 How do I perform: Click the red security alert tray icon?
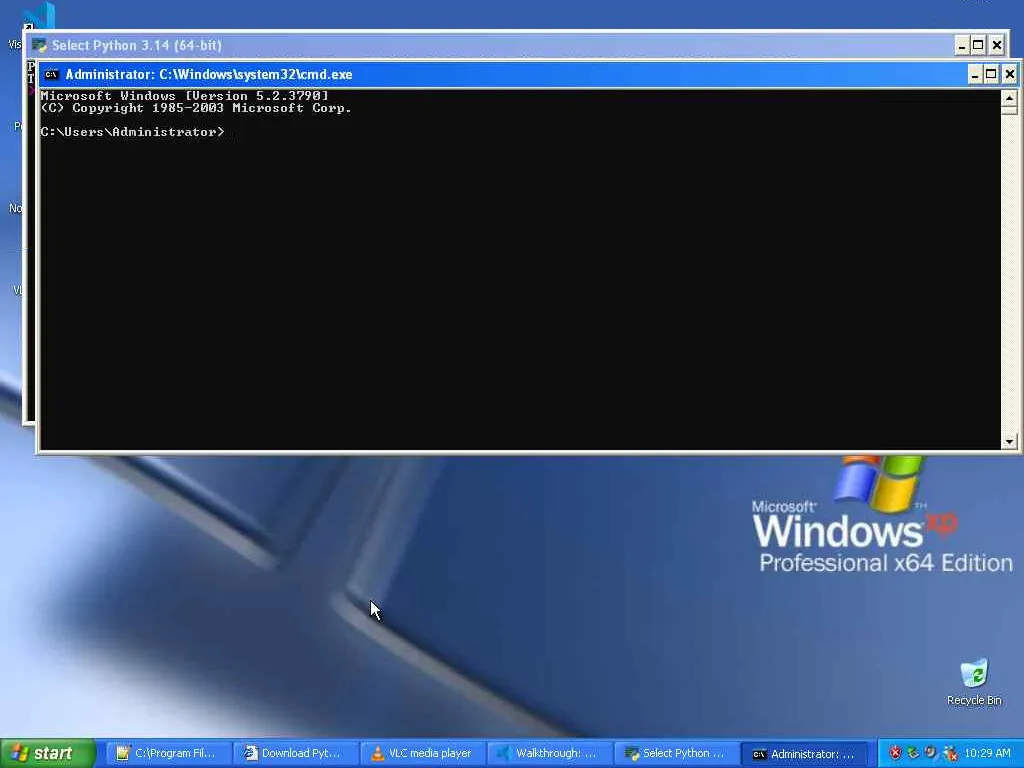[895, 753]
